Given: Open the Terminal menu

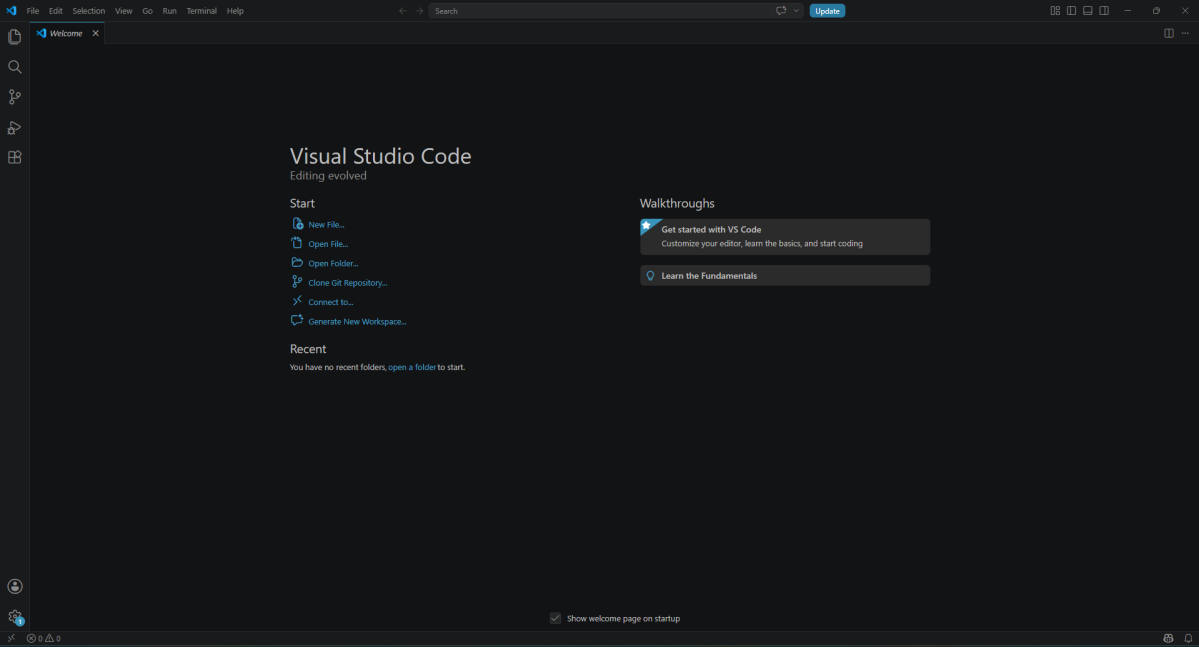Looking at the screenshot, I should (x=202, y=11).
